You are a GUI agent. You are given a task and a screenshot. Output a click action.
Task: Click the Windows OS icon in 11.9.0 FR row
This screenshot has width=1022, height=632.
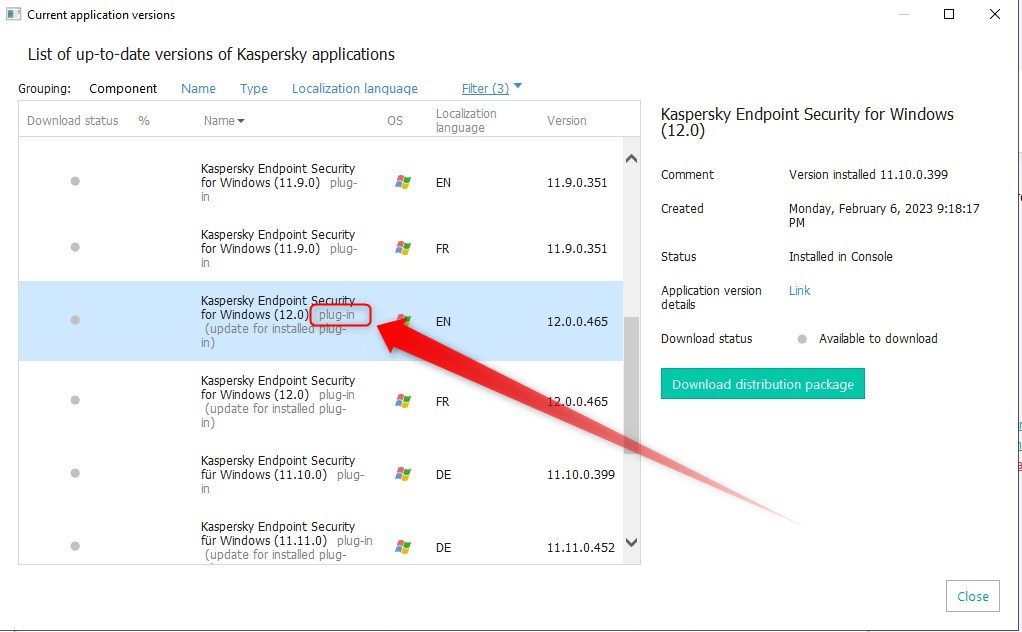pos(403,248)
